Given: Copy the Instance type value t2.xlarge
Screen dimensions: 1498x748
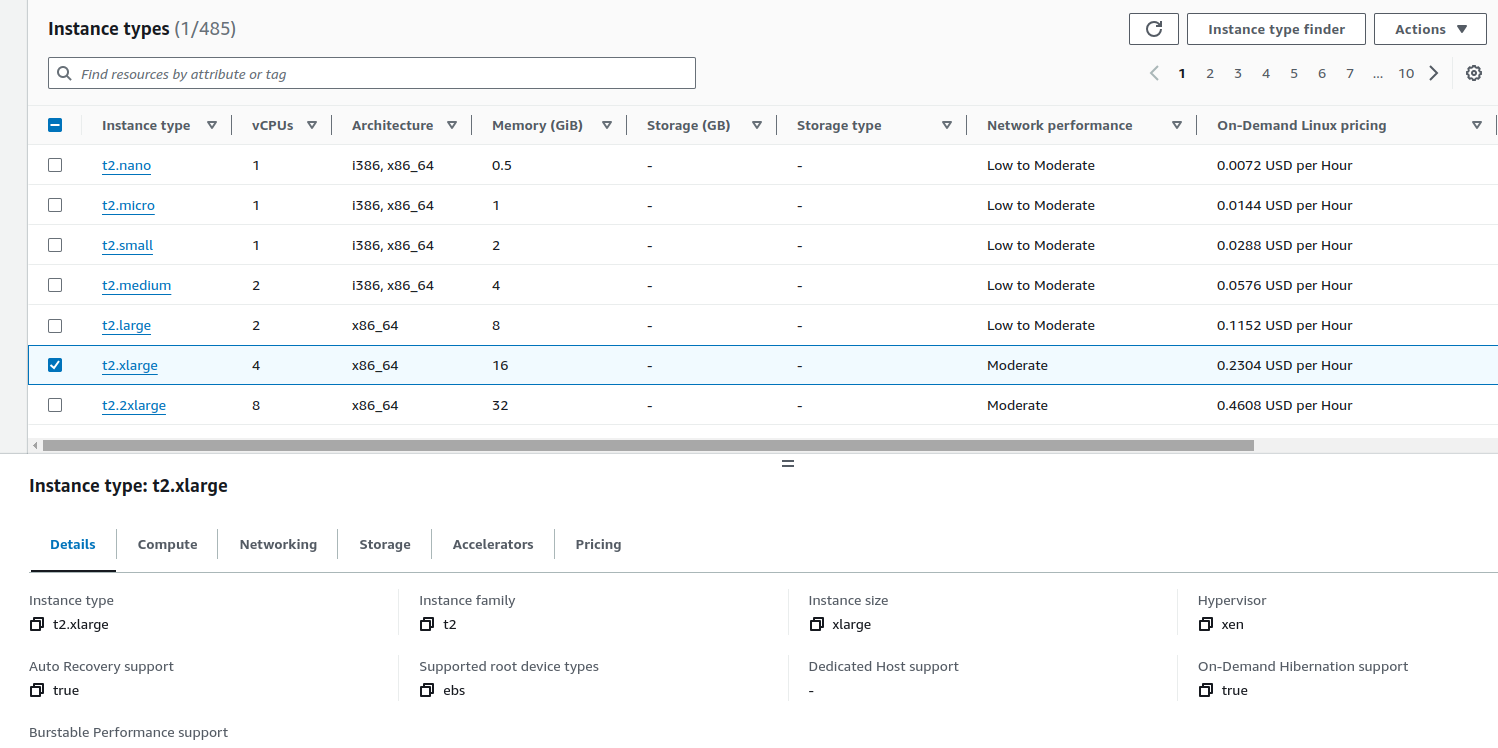Looking at the screenshot, I should [x=37, y=624].
